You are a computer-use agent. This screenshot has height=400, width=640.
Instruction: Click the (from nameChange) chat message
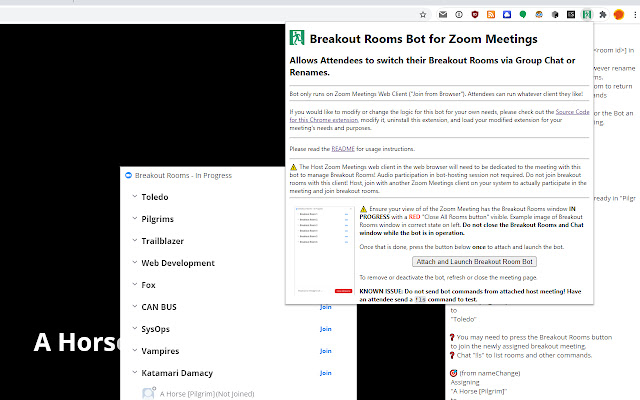pos(489,373)
